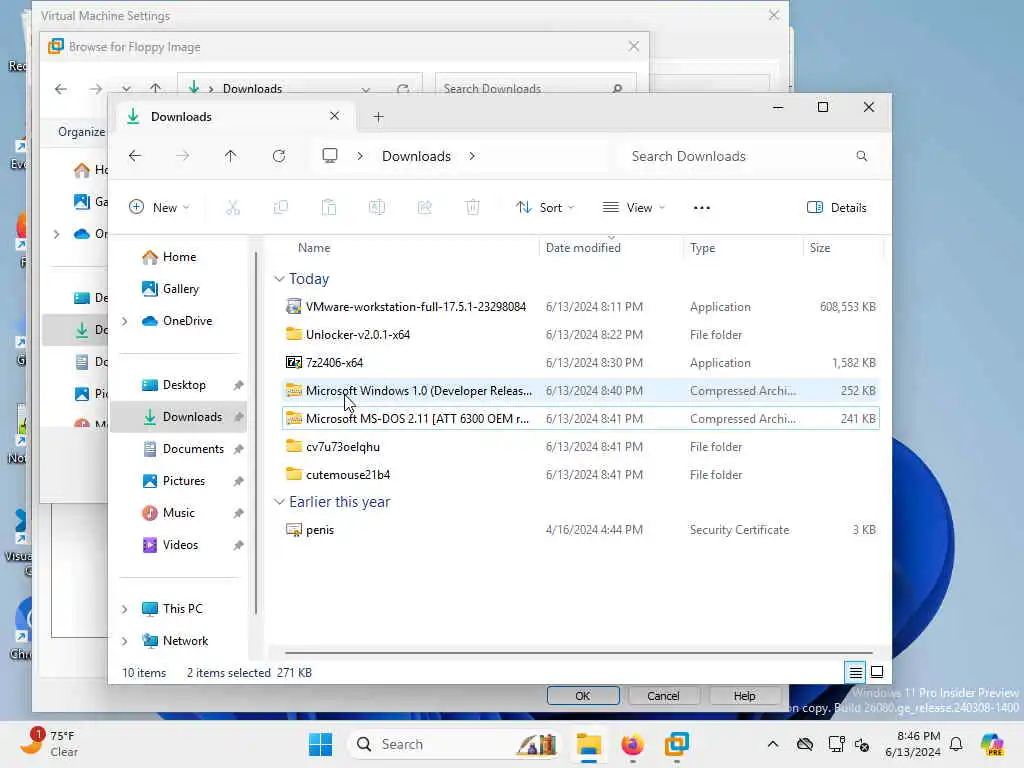Sort by Date modified column header
Screen dimensions: 1024x768
(x=611, y=248)
